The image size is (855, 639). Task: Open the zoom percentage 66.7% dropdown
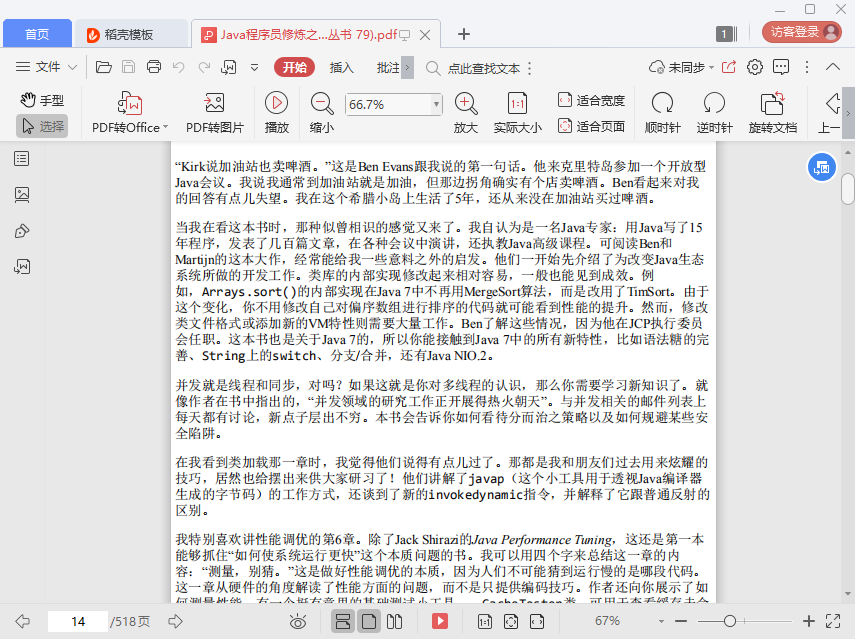[436, 104]
